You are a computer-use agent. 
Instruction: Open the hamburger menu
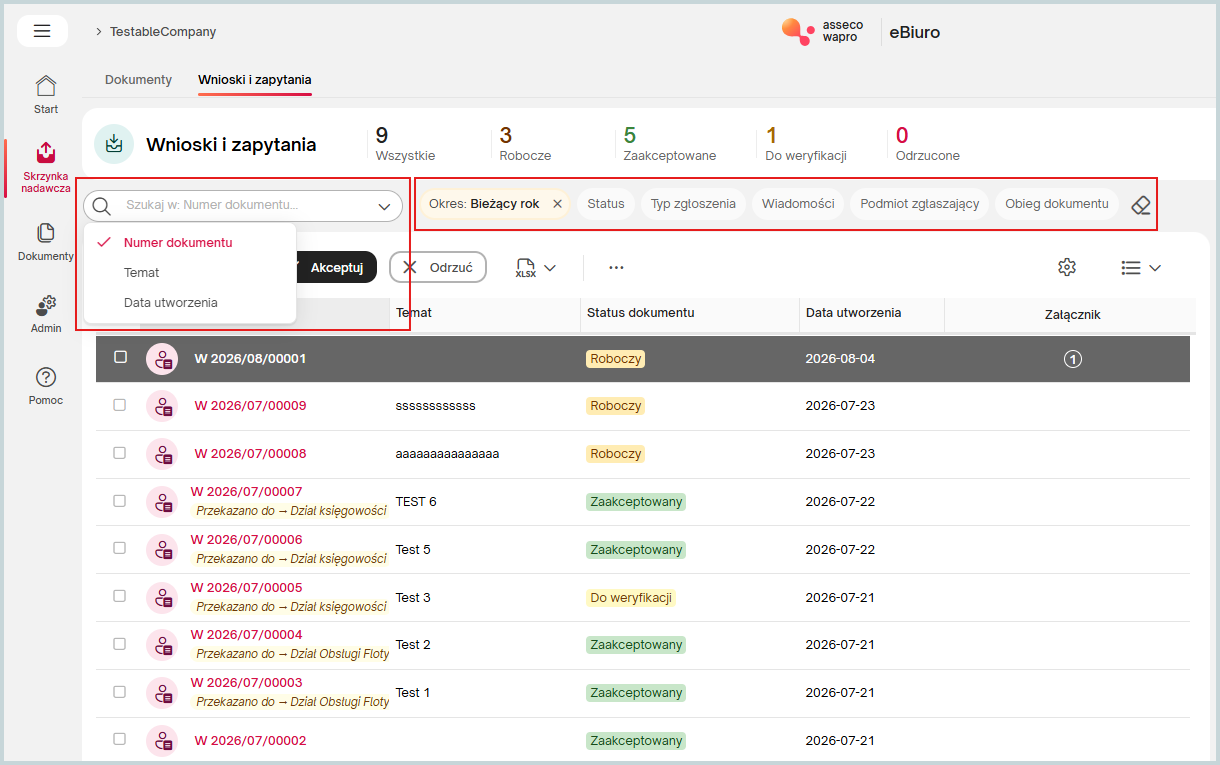coord(42,31)
